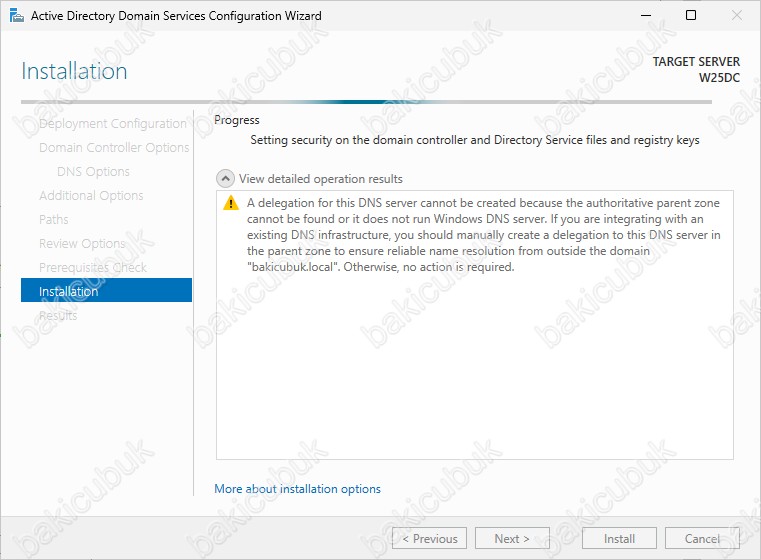Click the Install button
The width and height of the screenshot is (761, 560).
[619, 538]
